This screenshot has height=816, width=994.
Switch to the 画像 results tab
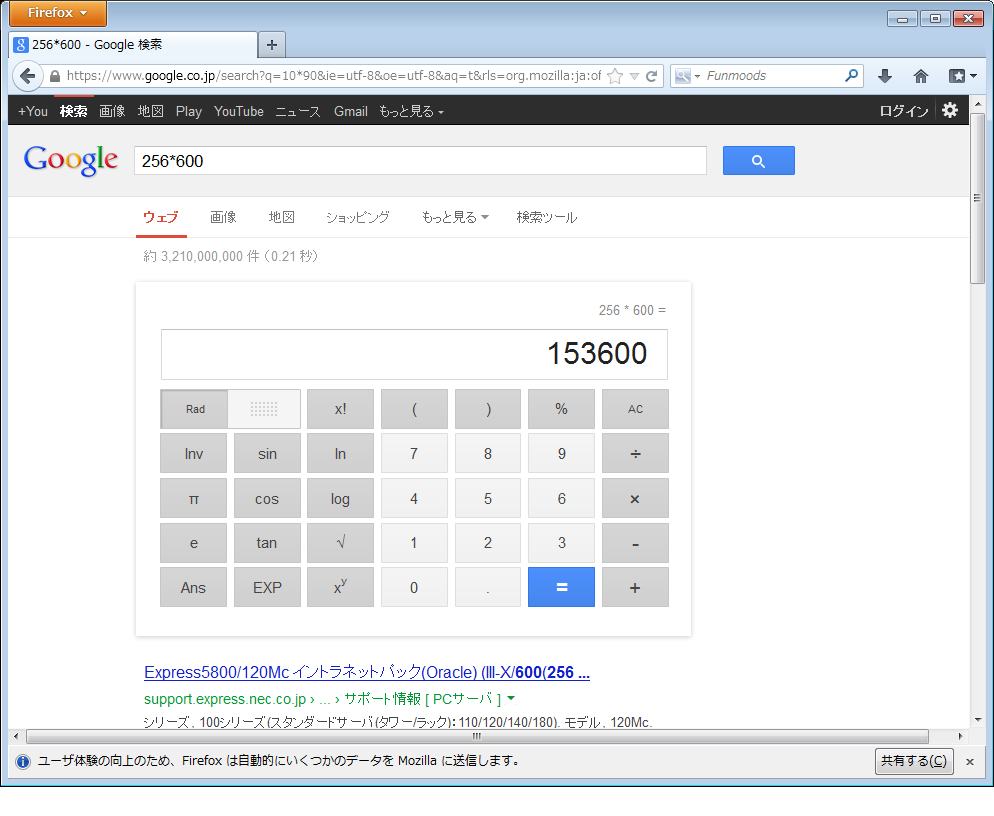(x=223, y=217)
